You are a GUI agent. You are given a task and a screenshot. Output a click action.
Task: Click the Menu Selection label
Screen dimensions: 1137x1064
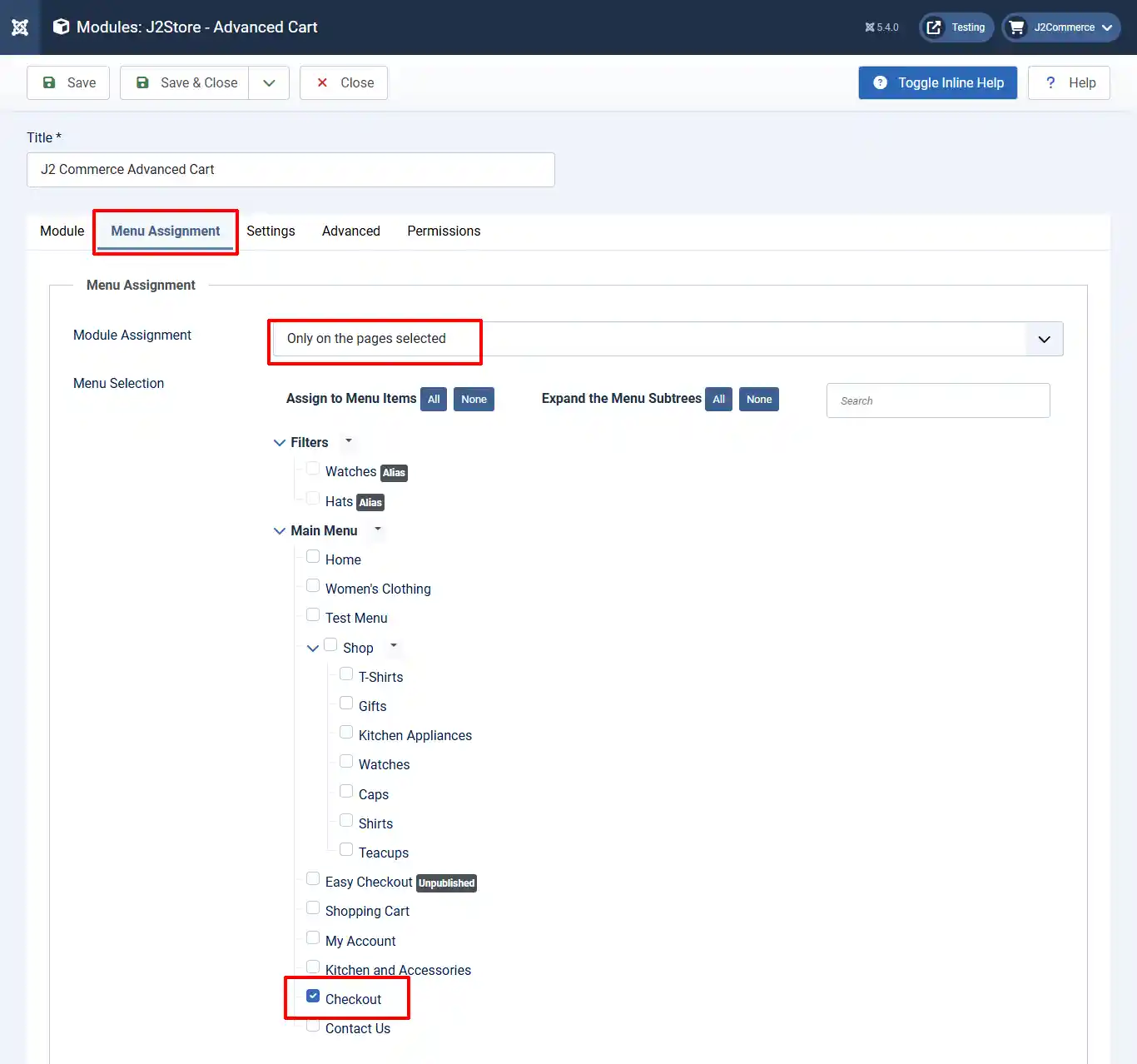click(119, 384)
